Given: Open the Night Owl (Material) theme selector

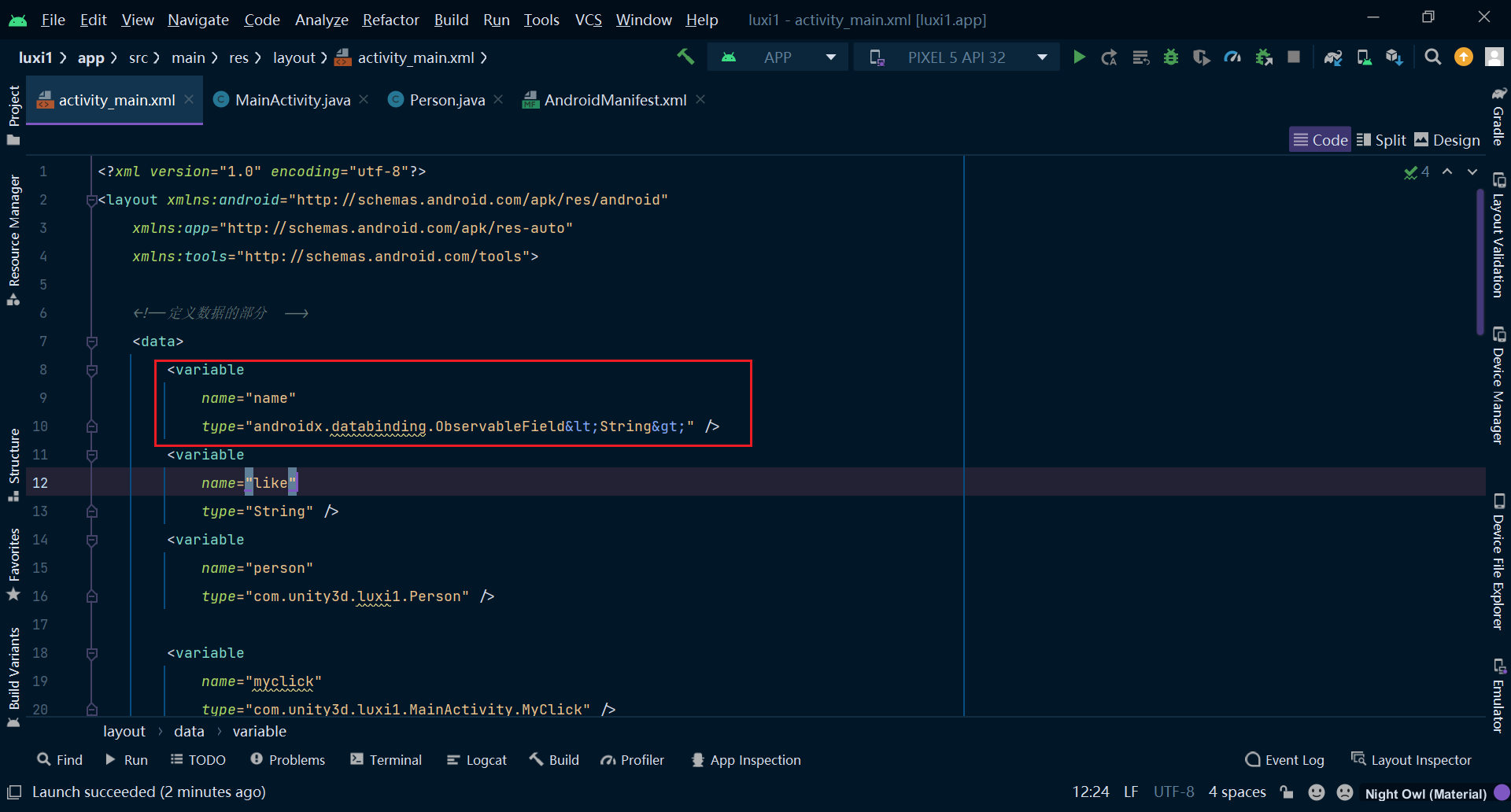Looking at the screenshot, I should click(x=1425, y=793).
